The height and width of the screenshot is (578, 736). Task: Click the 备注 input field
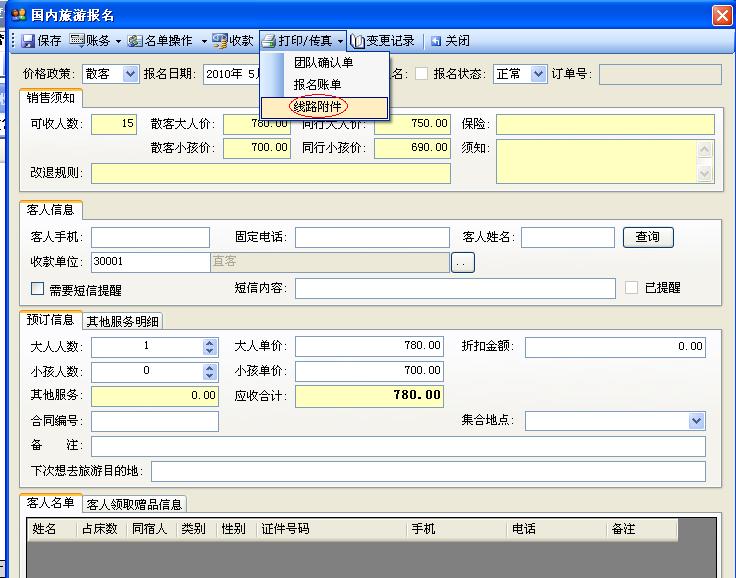399,446
